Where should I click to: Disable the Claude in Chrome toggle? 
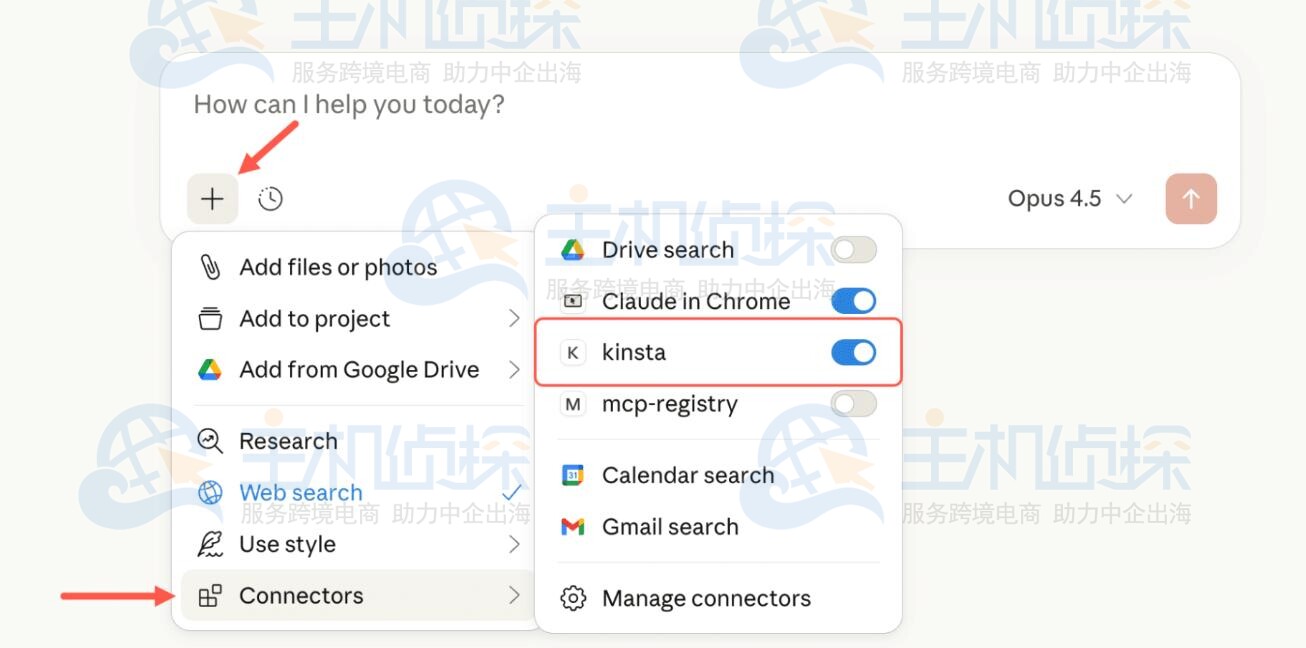(x=853, y=301)
